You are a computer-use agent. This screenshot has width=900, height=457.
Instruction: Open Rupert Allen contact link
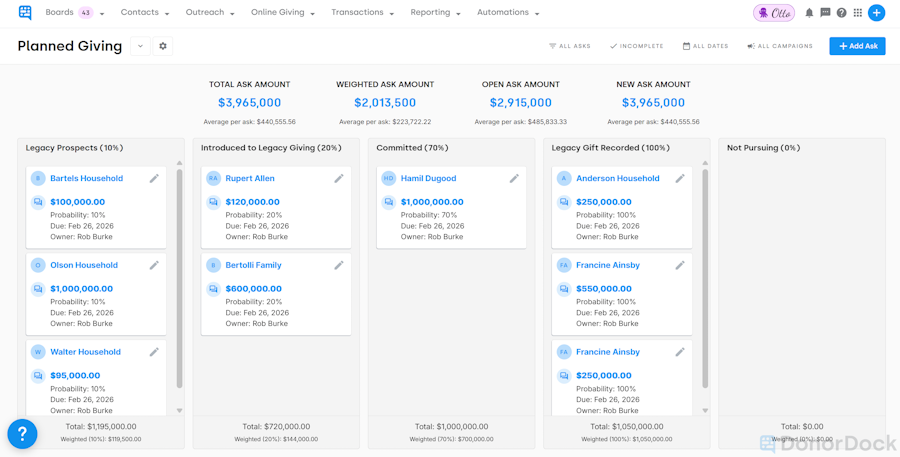coord(250,179)
